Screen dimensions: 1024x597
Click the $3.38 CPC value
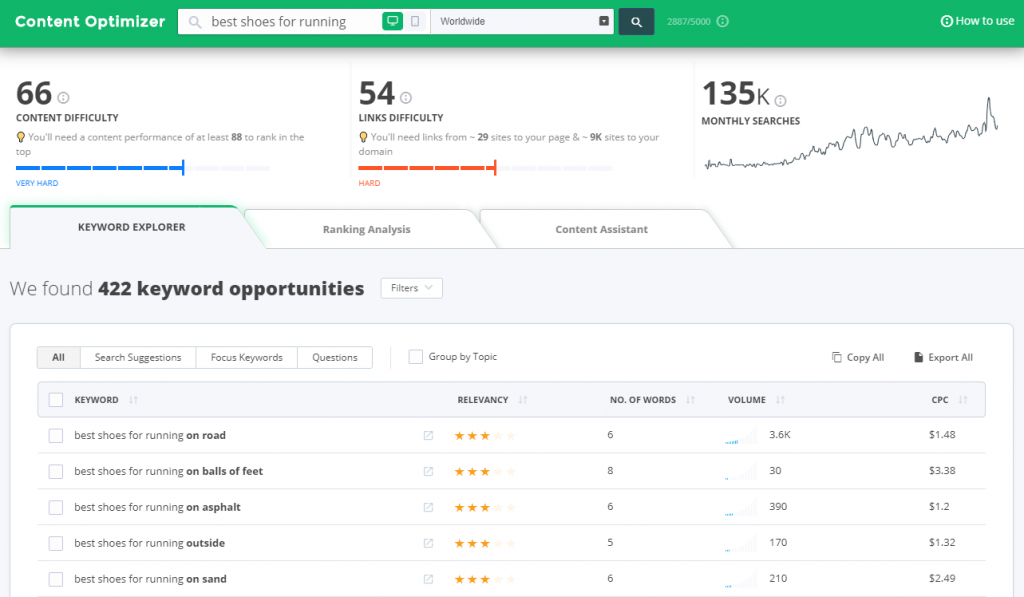[942, 470]
